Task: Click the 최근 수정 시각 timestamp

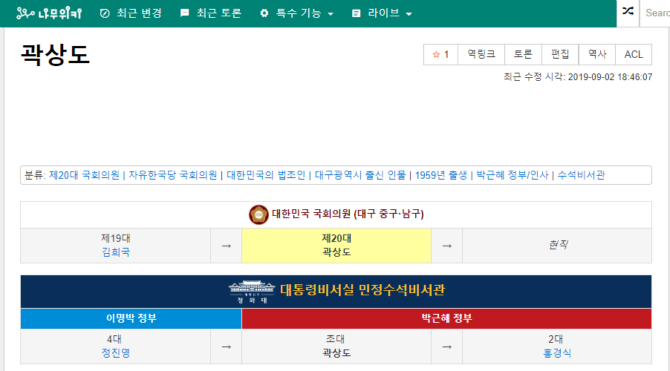Action: click(x=578, y=77)
